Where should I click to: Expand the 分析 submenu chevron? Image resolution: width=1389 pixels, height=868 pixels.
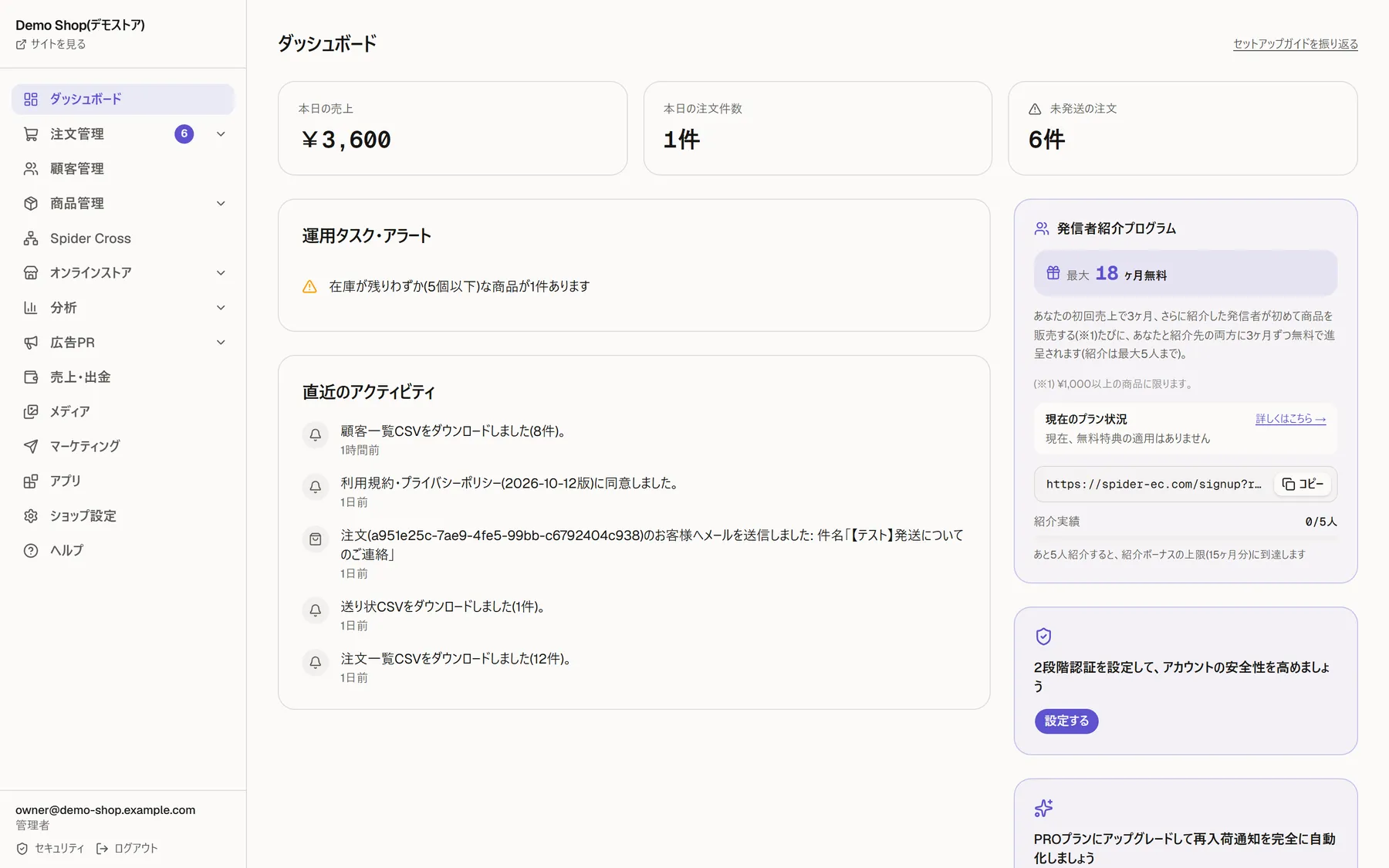[x=221, y=308]
